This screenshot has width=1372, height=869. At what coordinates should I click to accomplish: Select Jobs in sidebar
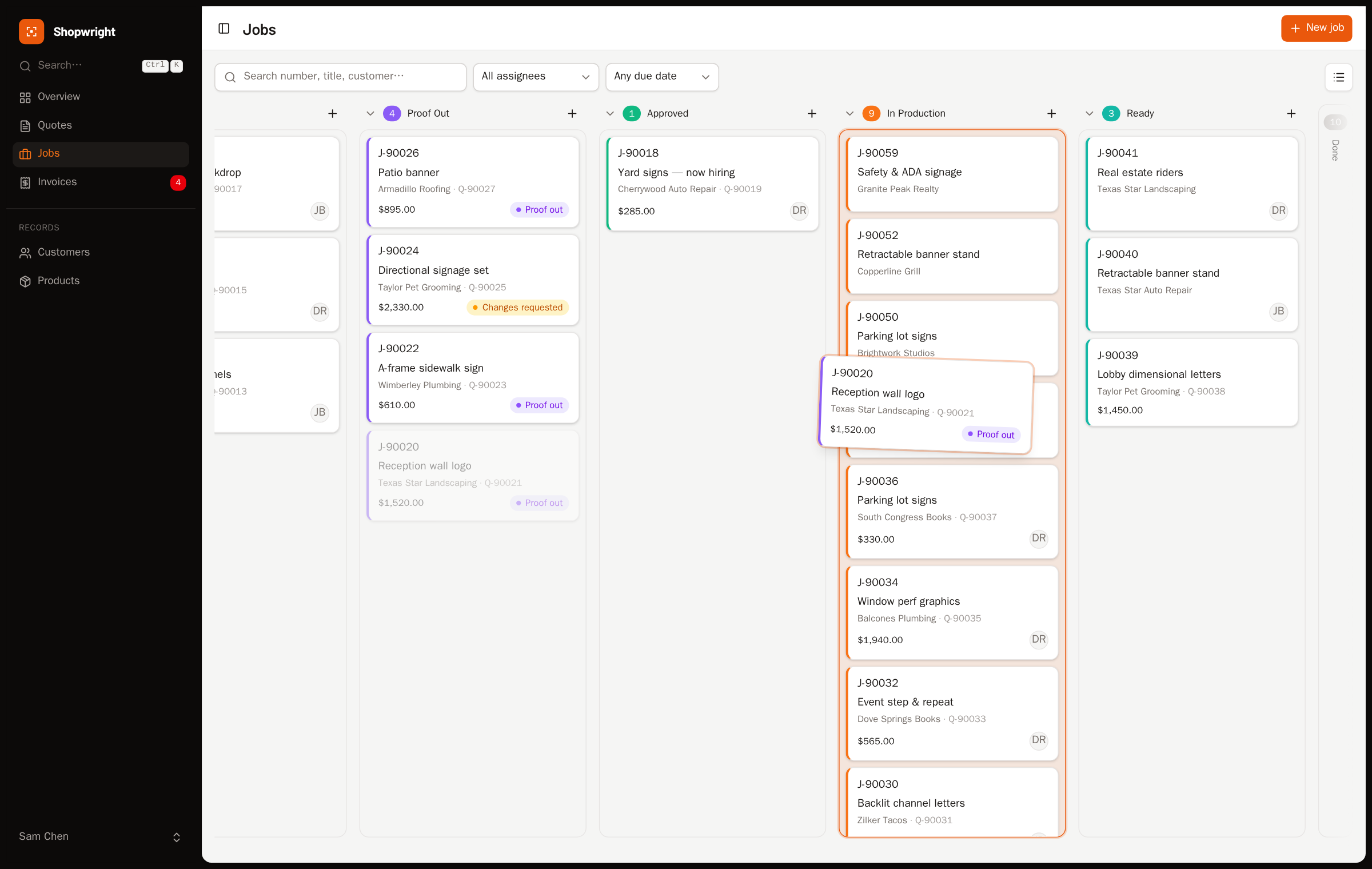click(x=101, y=154)
